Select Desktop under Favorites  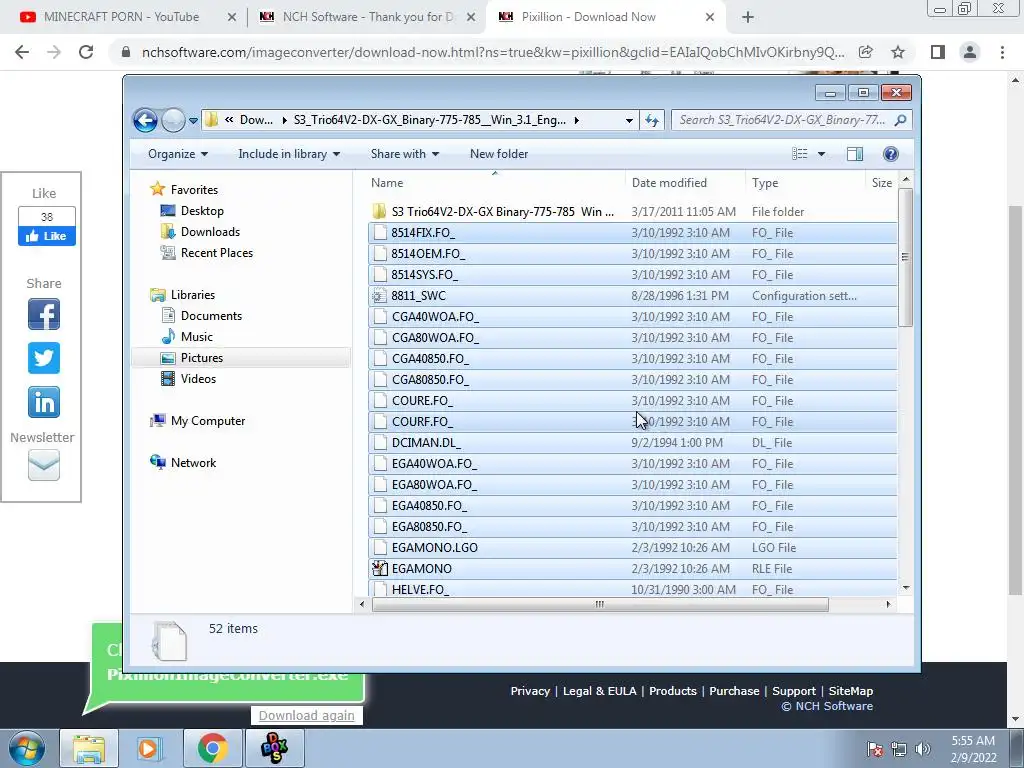coord(202,211)
